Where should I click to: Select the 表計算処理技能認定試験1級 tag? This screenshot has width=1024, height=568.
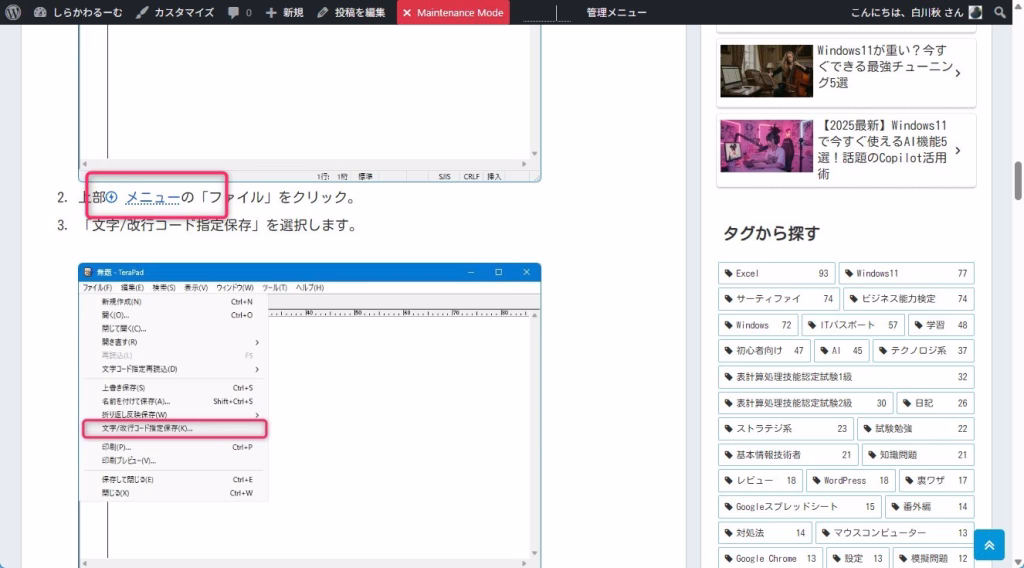click(846, 377)
